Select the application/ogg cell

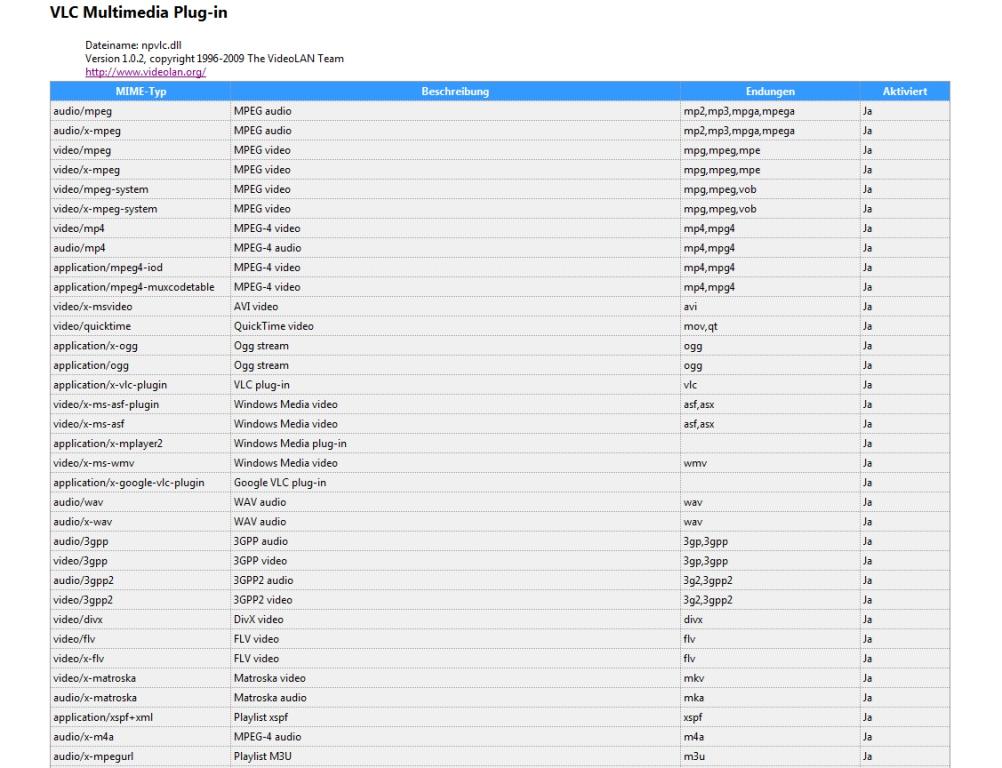pos(141,365)
